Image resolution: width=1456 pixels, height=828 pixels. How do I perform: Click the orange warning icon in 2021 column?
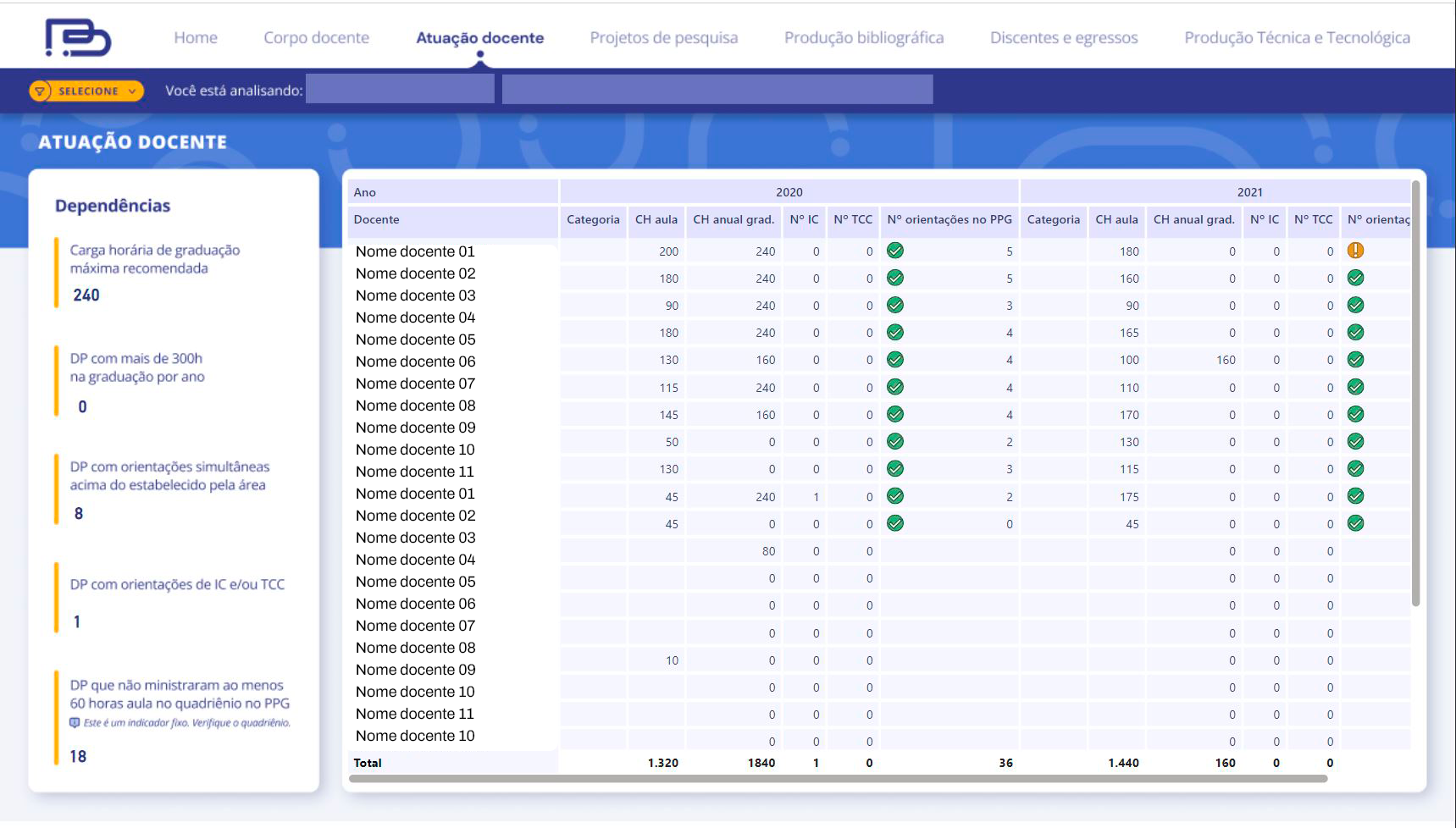click(1355, 250)
